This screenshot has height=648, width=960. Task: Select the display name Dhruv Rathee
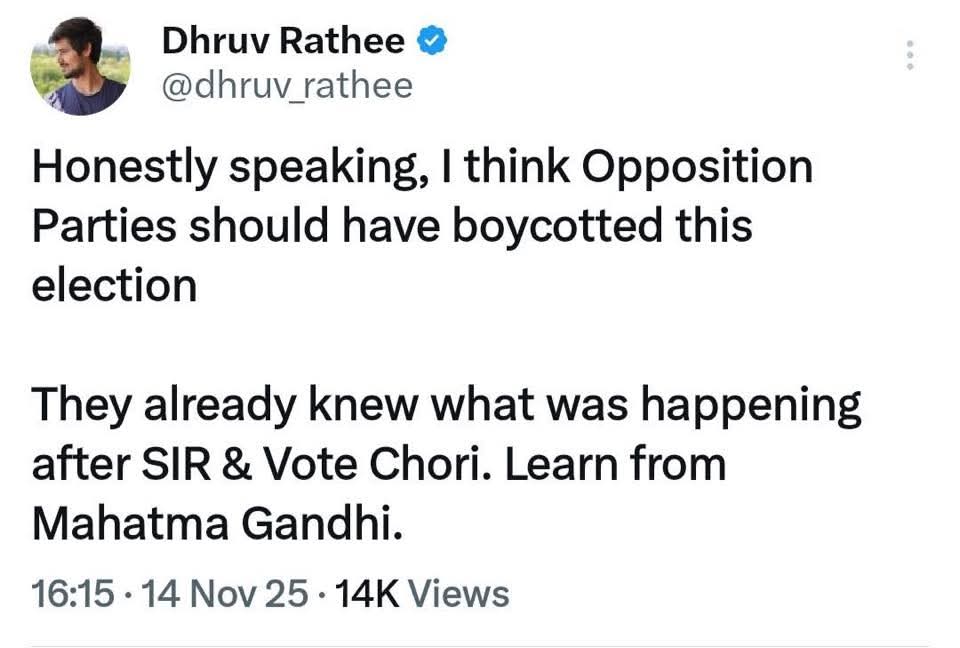(280, 40)
